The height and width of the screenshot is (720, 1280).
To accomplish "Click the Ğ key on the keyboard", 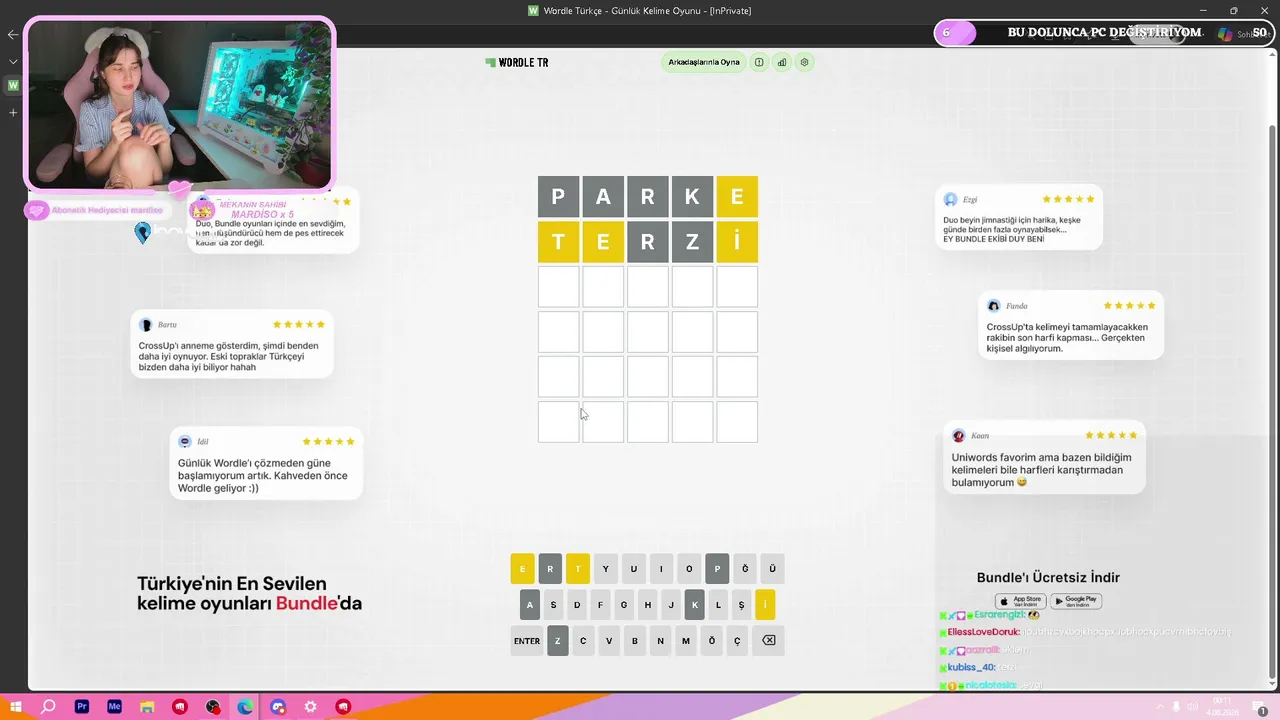I will (x=745, y=569).
